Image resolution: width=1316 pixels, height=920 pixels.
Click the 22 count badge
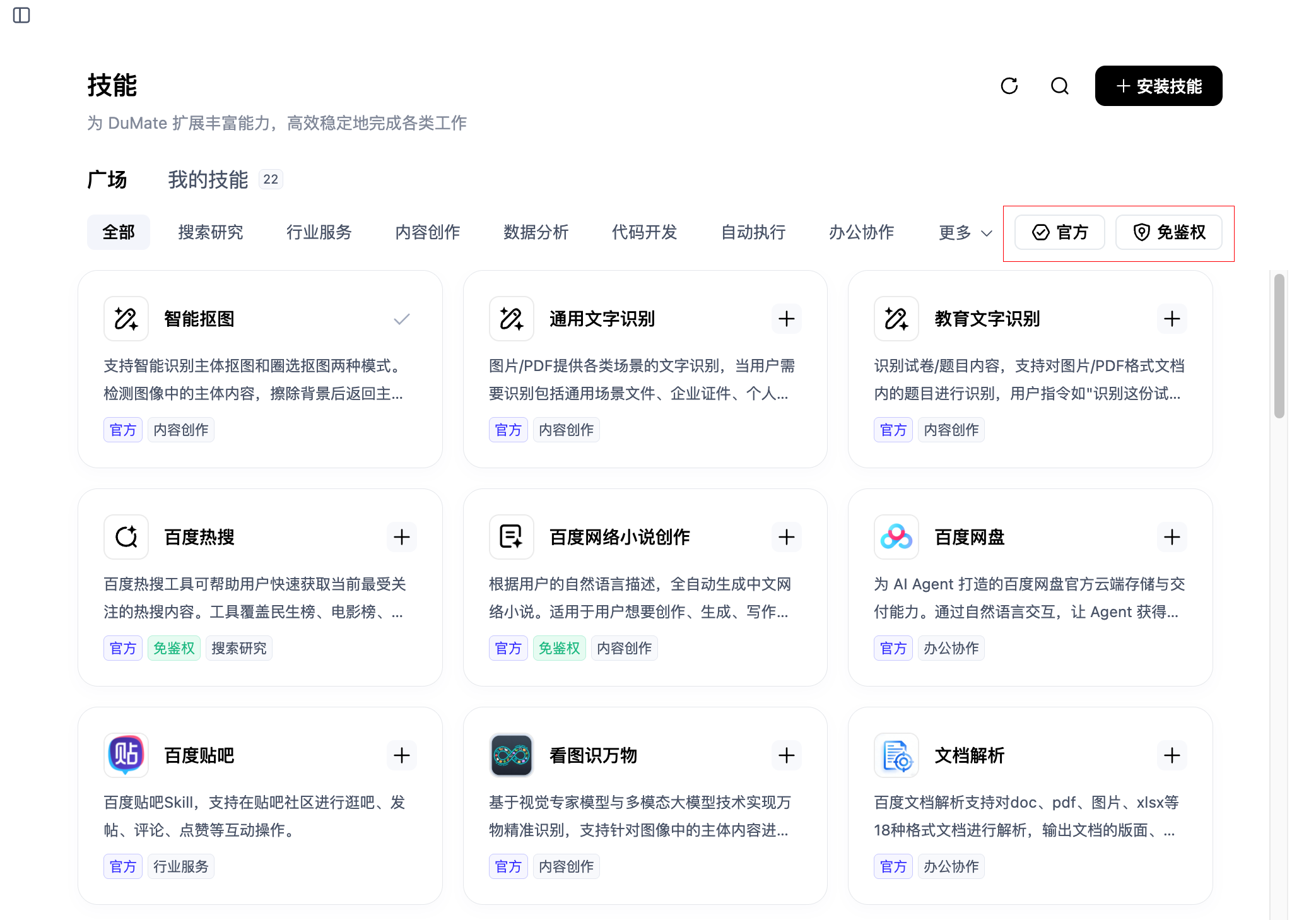(x=271, y=179)
